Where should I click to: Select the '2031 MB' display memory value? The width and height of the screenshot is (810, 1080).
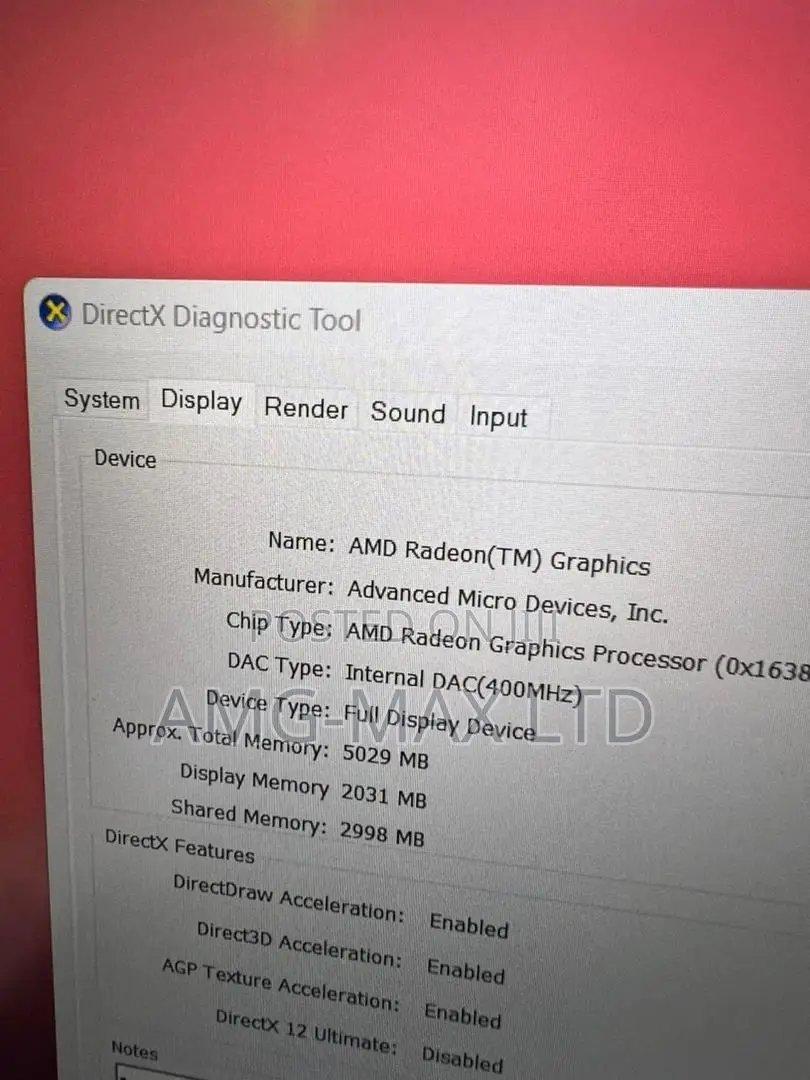pos(384,796)
